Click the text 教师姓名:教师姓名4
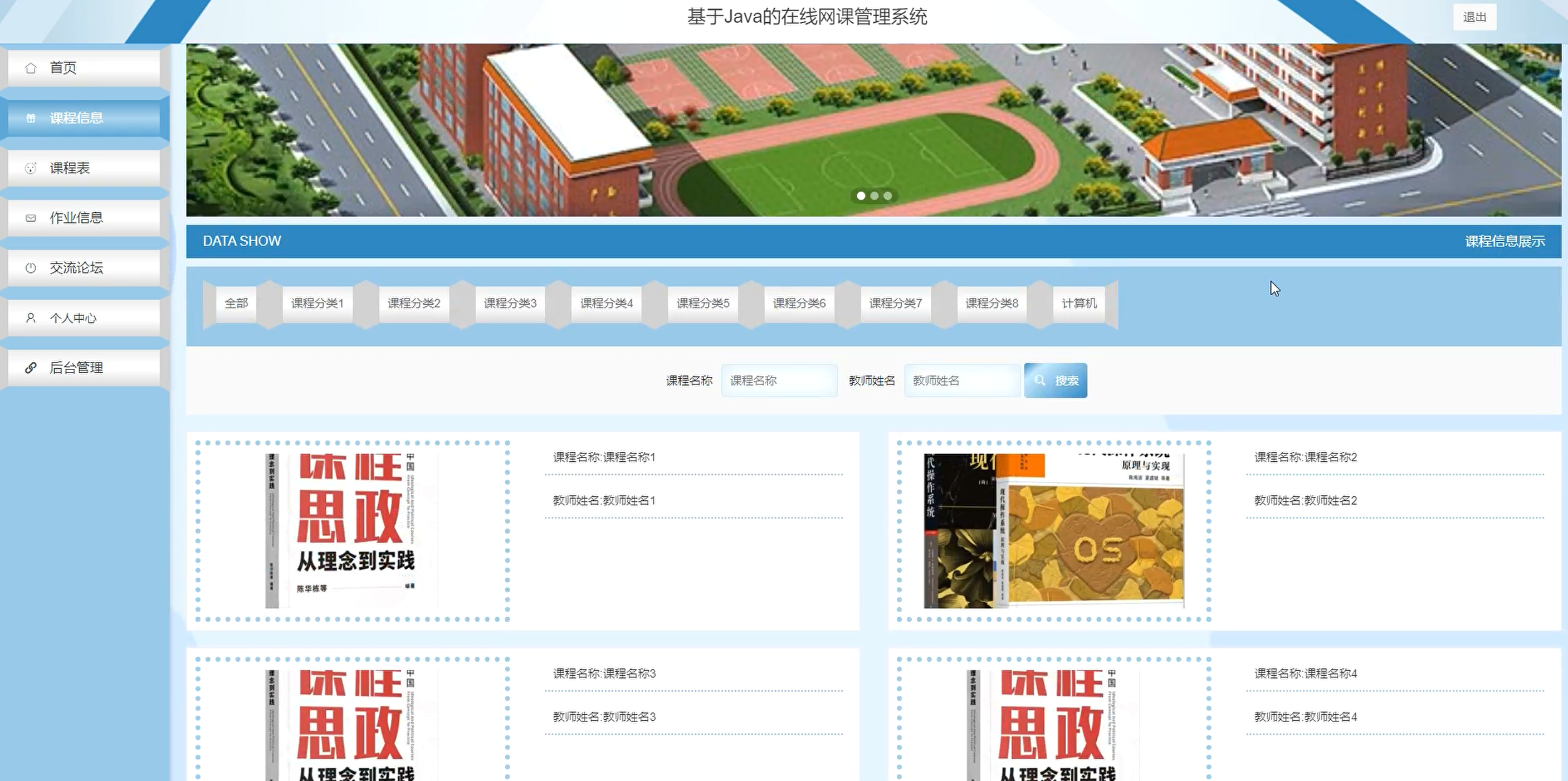The image size is (1568, 781). click(x=1306, y=716)
